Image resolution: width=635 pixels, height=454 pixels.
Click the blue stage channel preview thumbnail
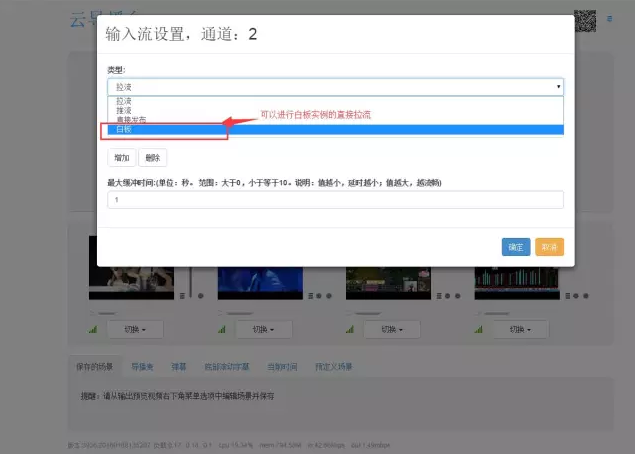(x=260, y=283)
